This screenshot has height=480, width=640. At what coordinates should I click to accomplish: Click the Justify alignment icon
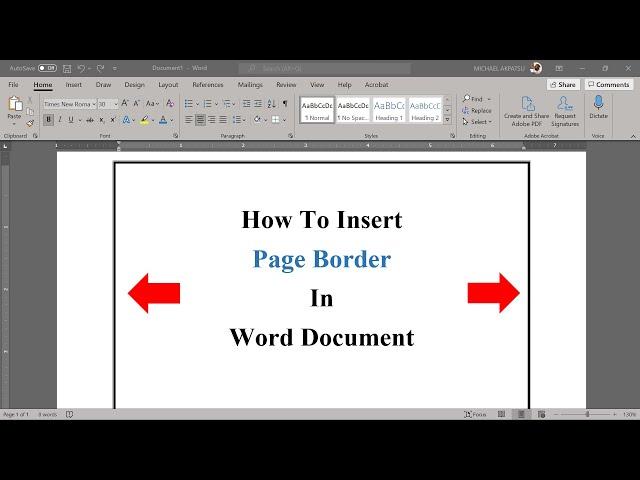223,120
